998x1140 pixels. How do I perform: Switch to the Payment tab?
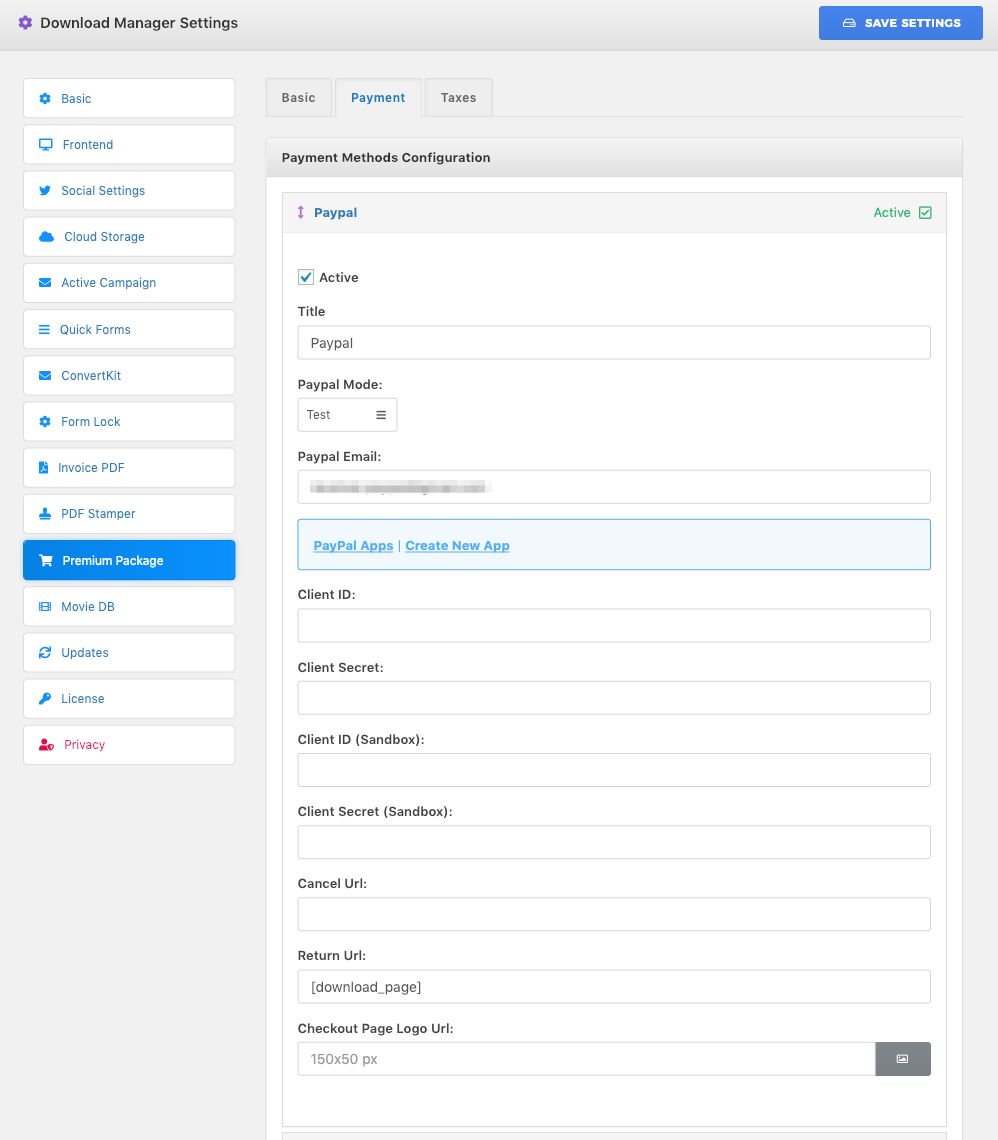click(x=378, y=97)
